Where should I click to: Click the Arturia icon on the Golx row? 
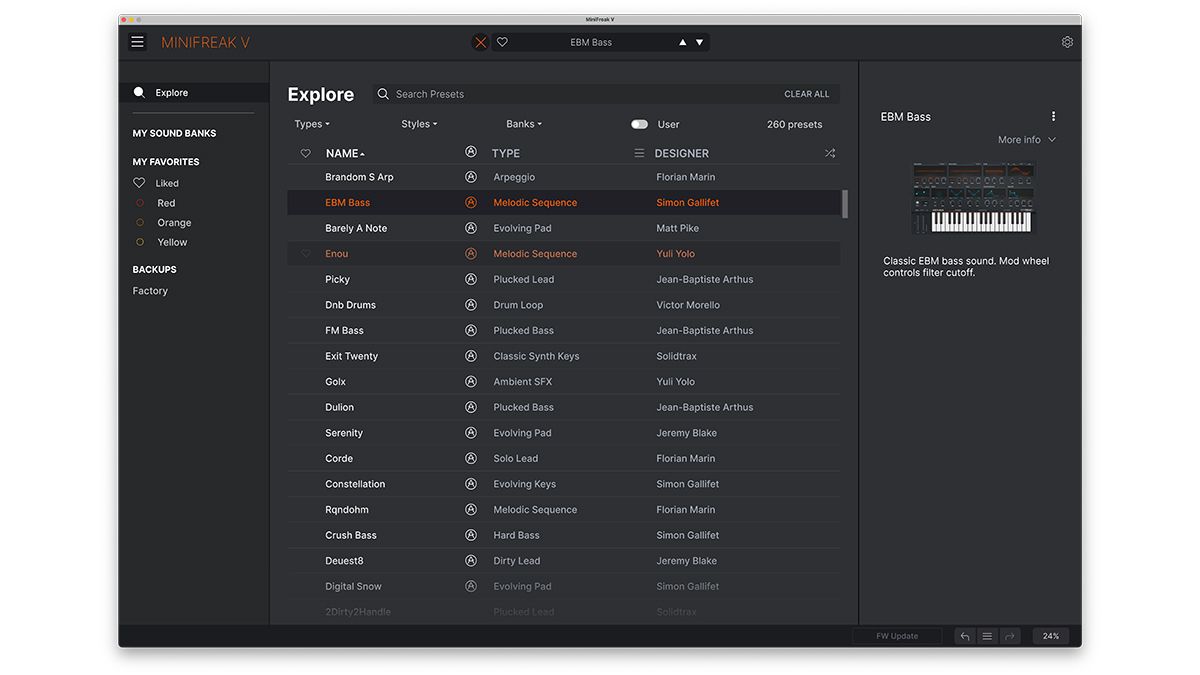click(x=471, y=382)
